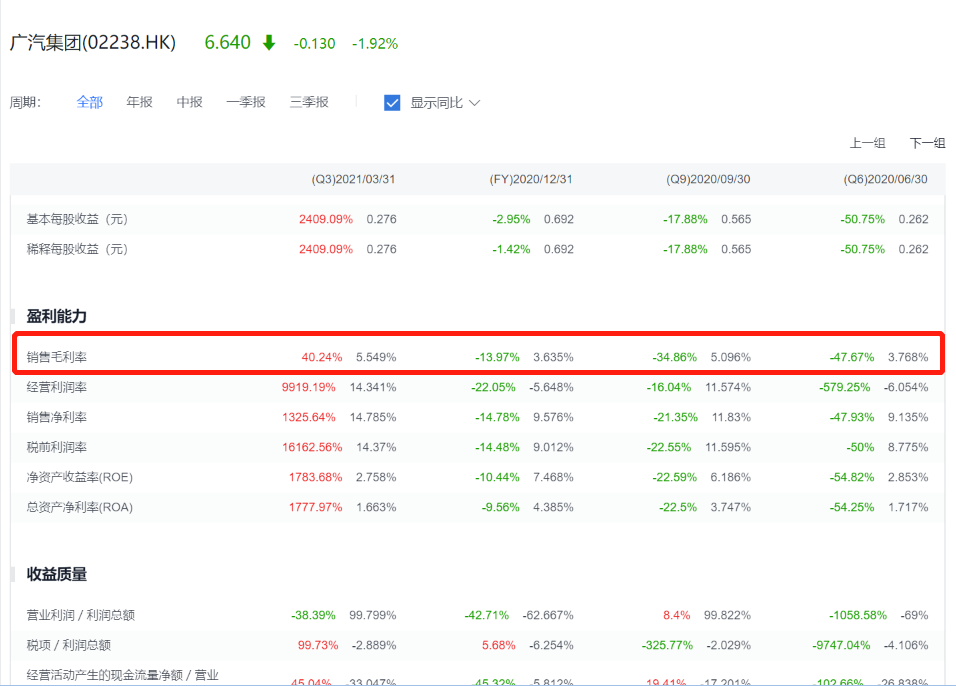Viewport: 956px width, 686px height.
Task: Select the 三季报 period tab
Action: pyautogui.click(x=309, y=102)
